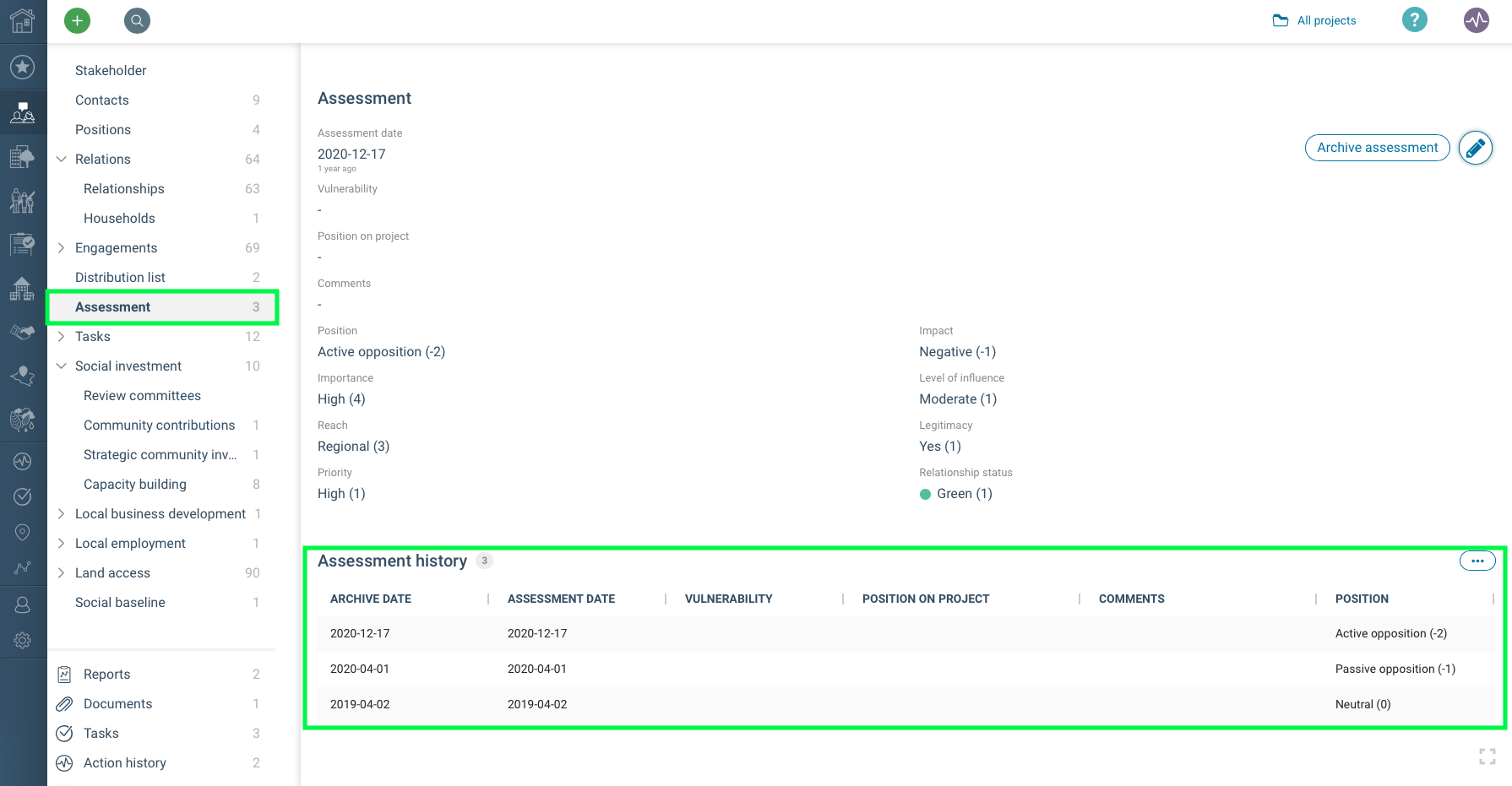
Task: Open the people with flag icon in rail
Action: [x=23, y=200]
